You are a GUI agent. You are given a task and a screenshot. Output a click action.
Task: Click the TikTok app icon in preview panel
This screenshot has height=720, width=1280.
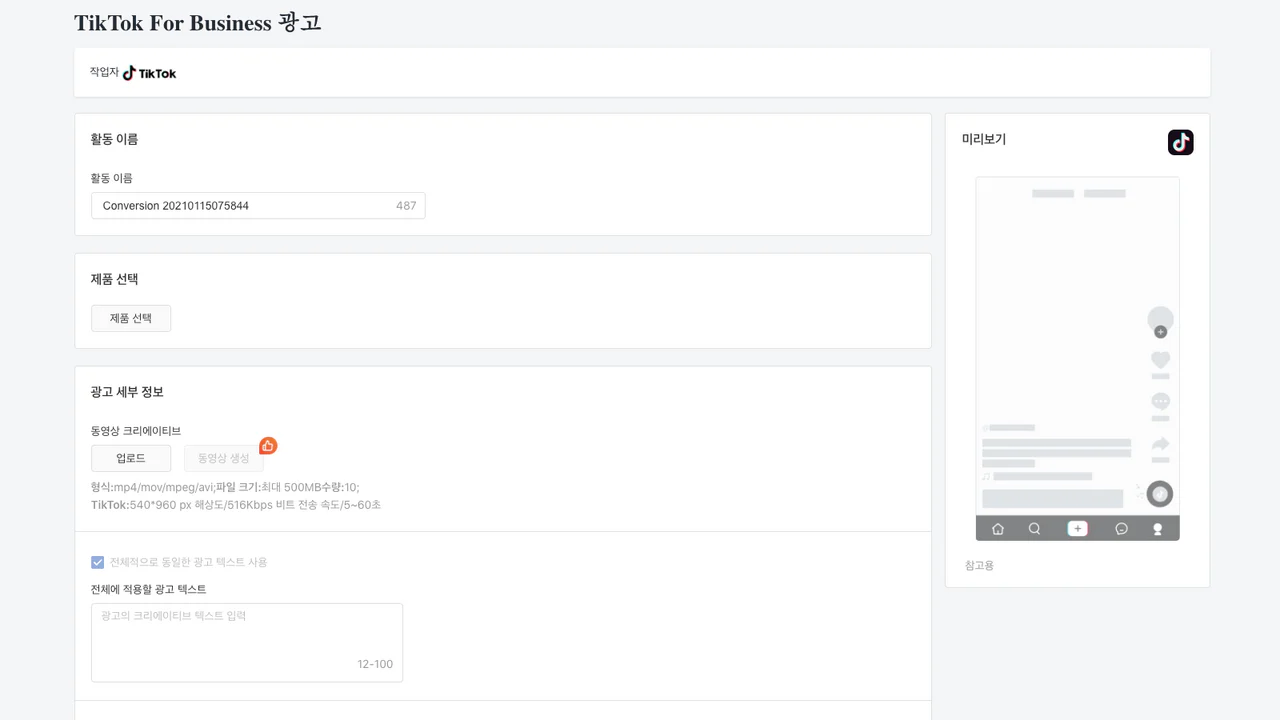[1180, 142]
